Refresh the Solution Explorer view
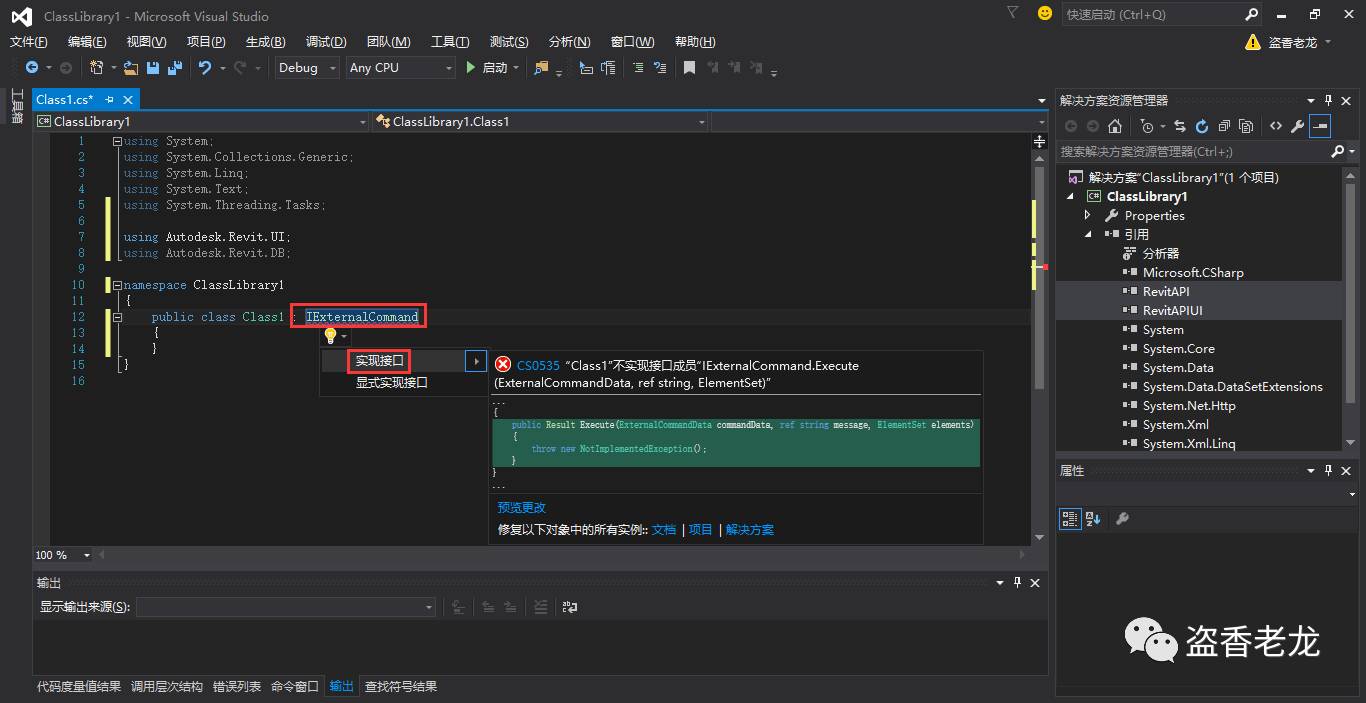The height and width of the screenshot is (703, 1366). coord(1201,126)
